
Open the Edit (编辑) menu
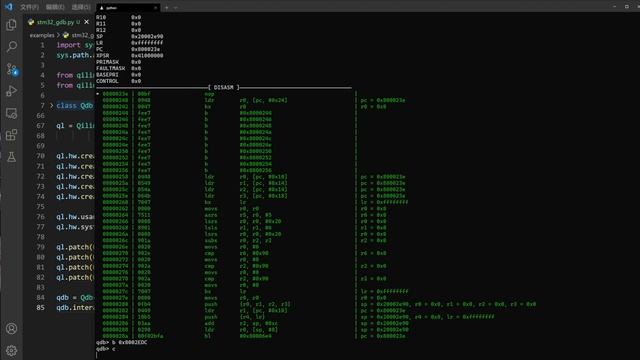[x=55, y=7]
